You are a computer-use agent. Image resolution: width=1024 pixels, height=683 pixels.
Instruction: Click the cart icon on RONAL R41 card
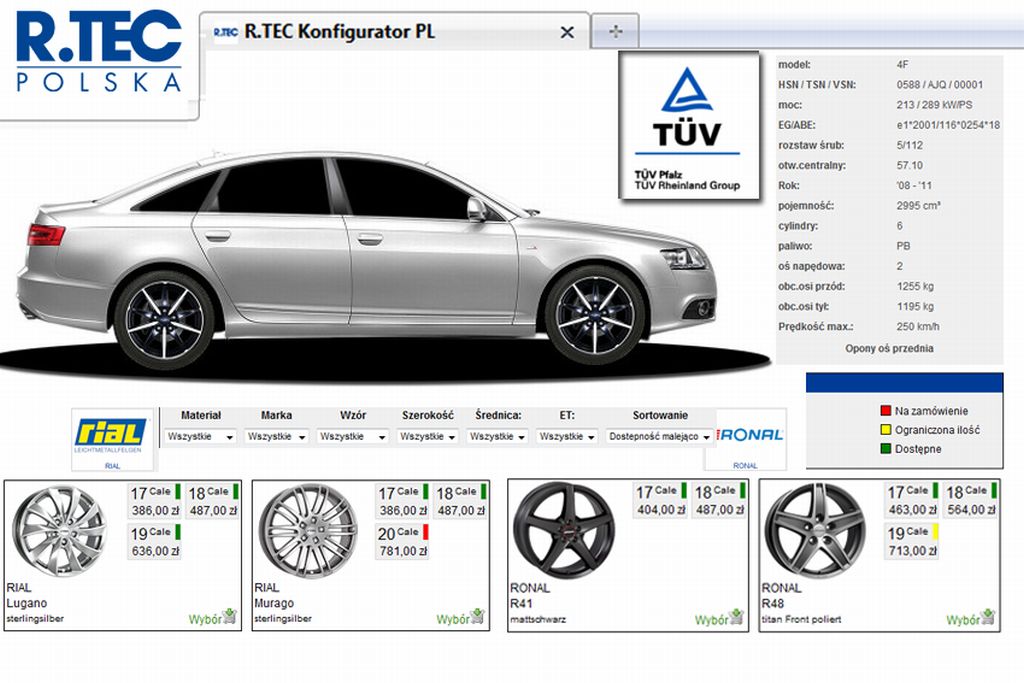(x=736, y=616)
